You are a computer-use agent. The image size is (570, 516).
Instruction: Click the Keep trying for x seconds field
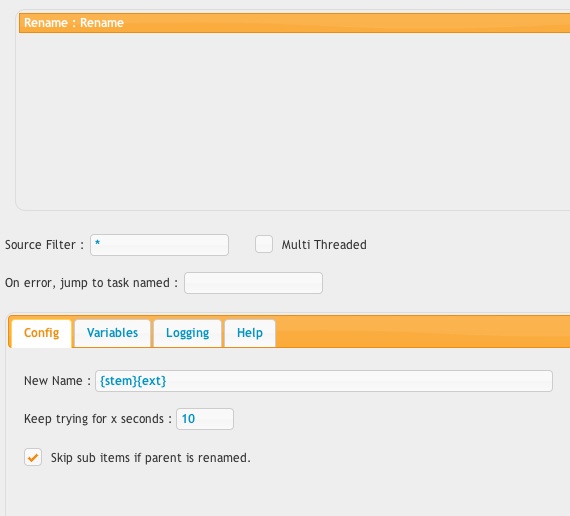(x=205, y=419)
